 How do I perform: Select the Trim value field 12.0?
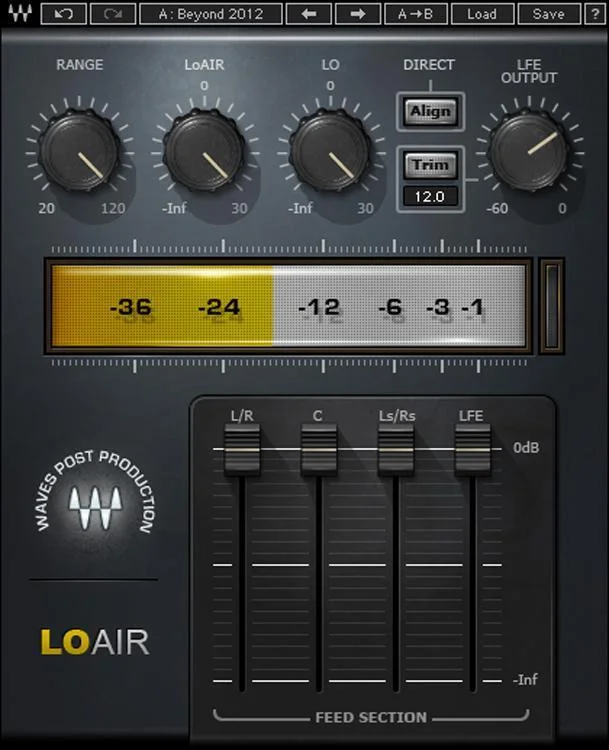(x=430, y=197)
